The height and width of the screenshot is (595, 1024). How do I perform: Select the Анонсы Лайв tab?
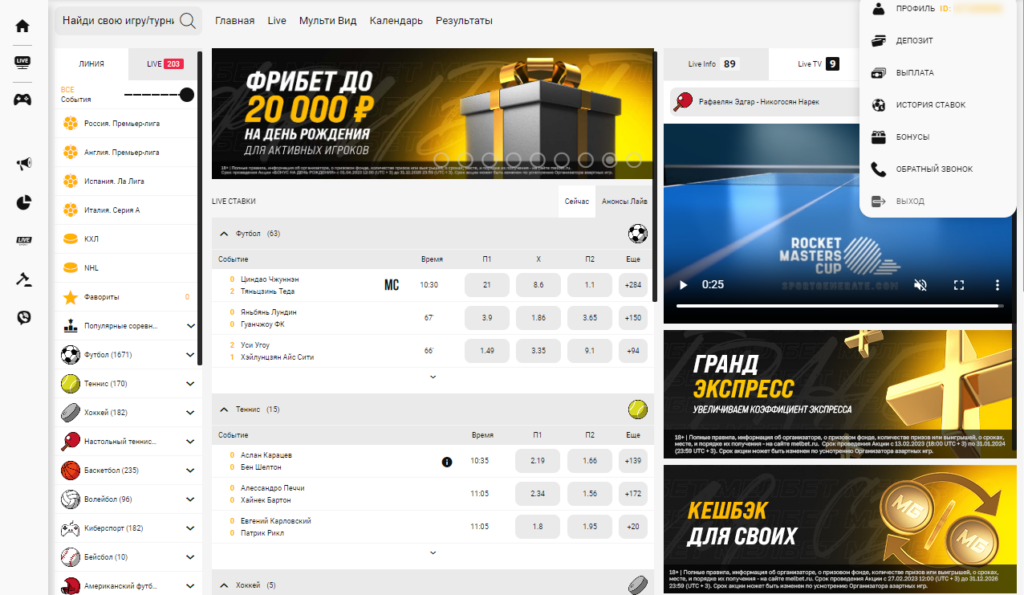624,201
